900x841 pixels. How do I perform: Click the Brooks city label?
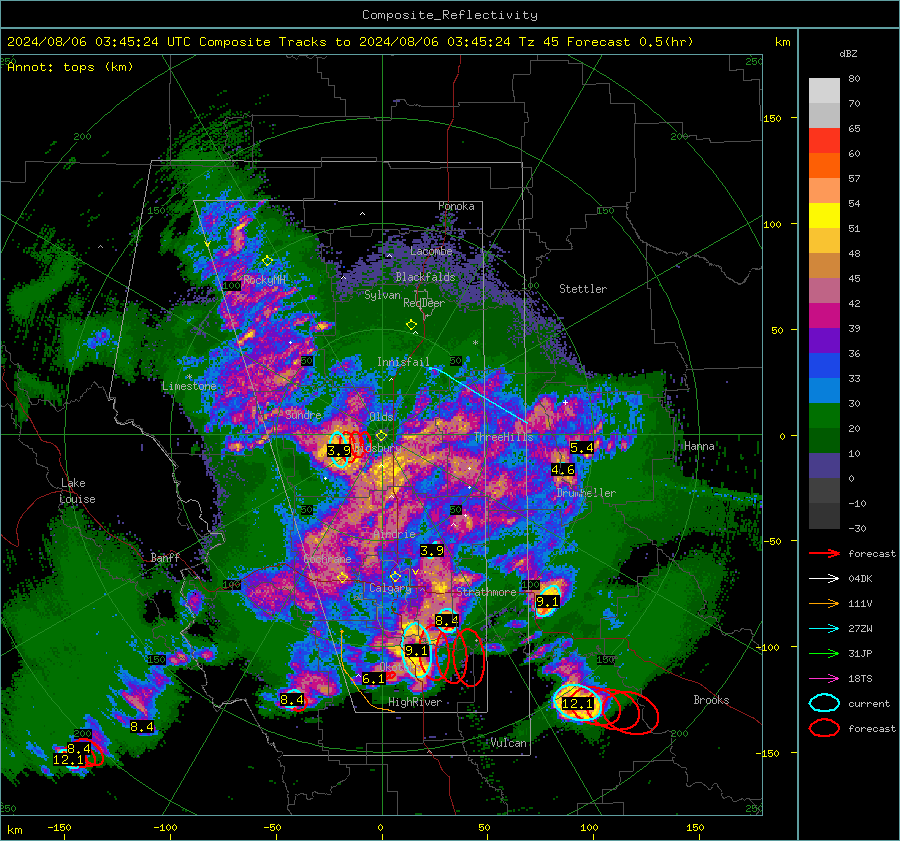pyautogui.click(x=711, y=700)
